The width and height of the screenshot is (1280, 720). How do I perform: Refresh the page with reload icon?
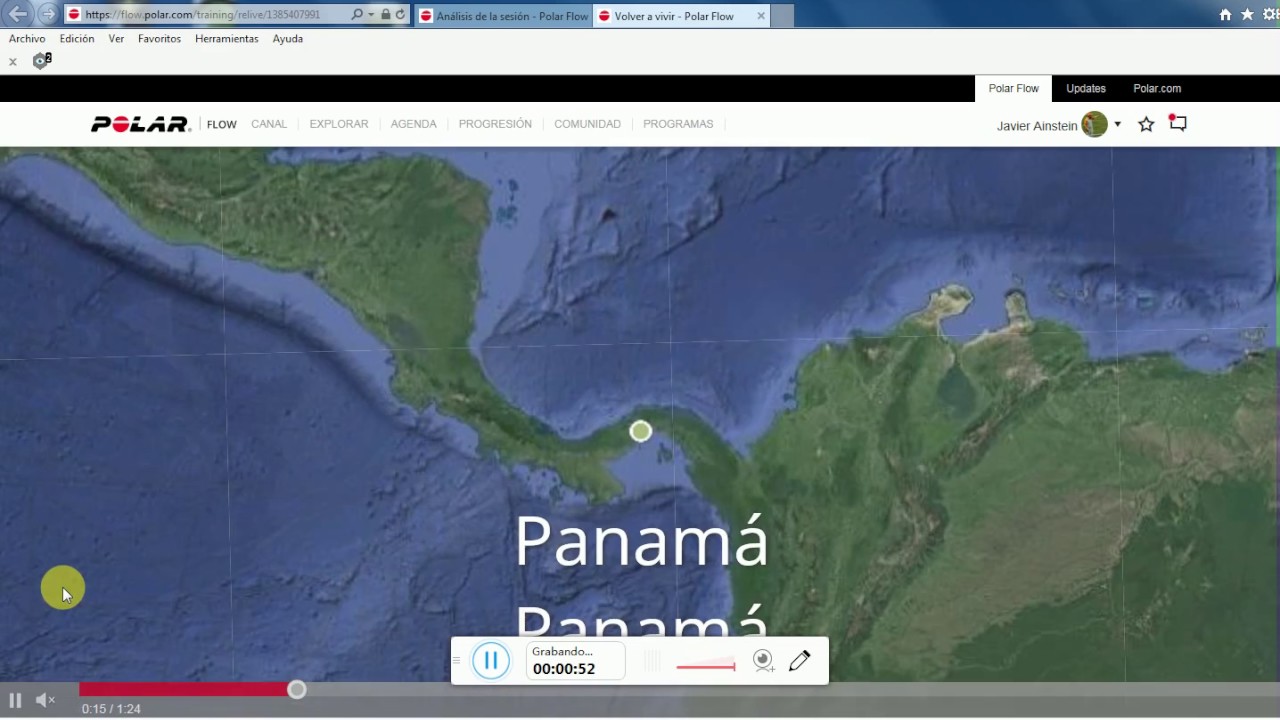(401, 15)
